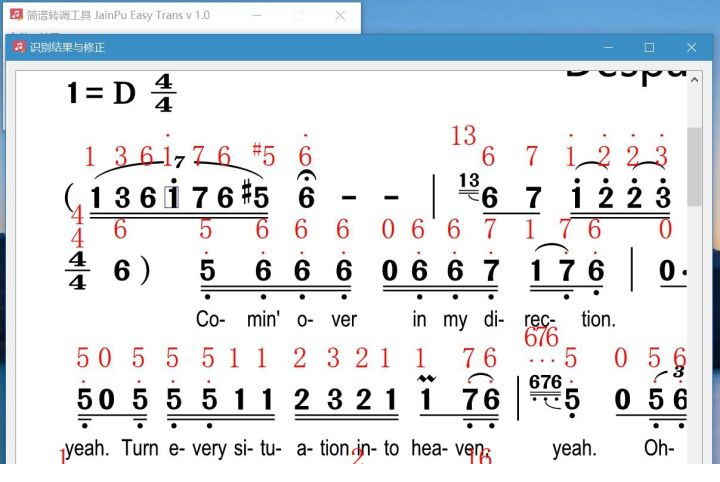This screenshot has height=482, width=720.
Task: Click the black grace note group 13
Action: click(469, 180)
